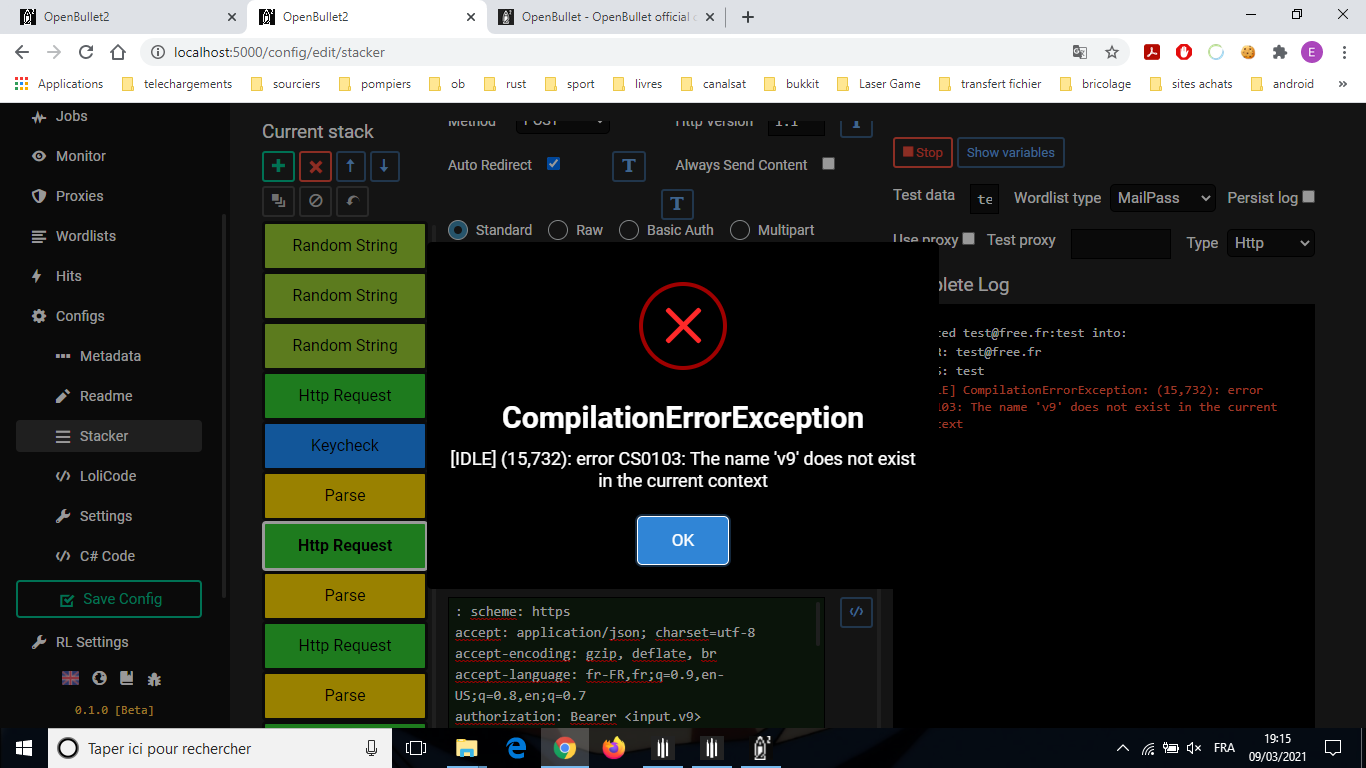The height and width of the screenshot is (768, 1366).
Task: Enable the Always Send Content checkbox
Action: pos(828,164)
